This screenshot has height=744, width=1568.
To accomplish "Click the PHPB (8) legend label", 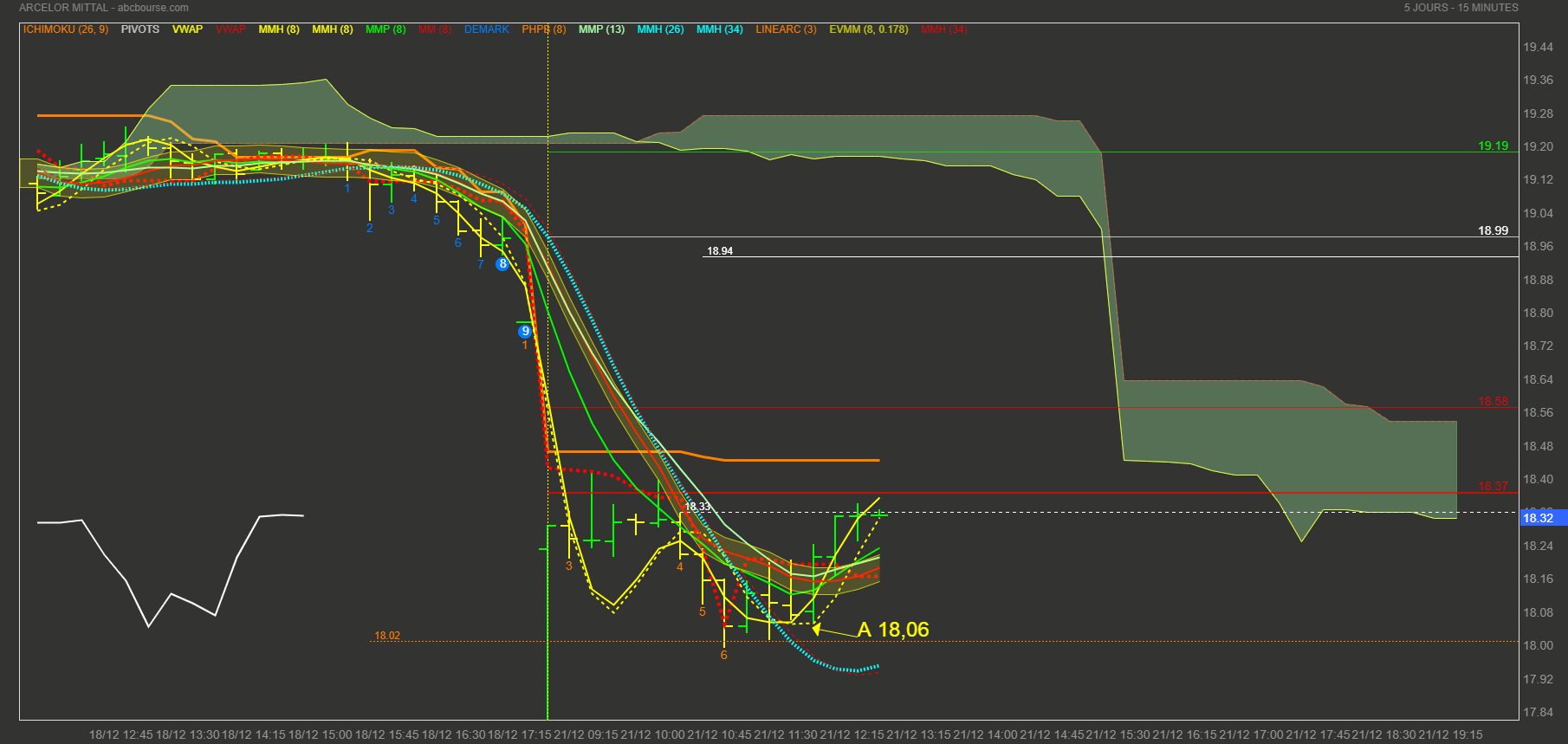I will [x=543, y=29].
